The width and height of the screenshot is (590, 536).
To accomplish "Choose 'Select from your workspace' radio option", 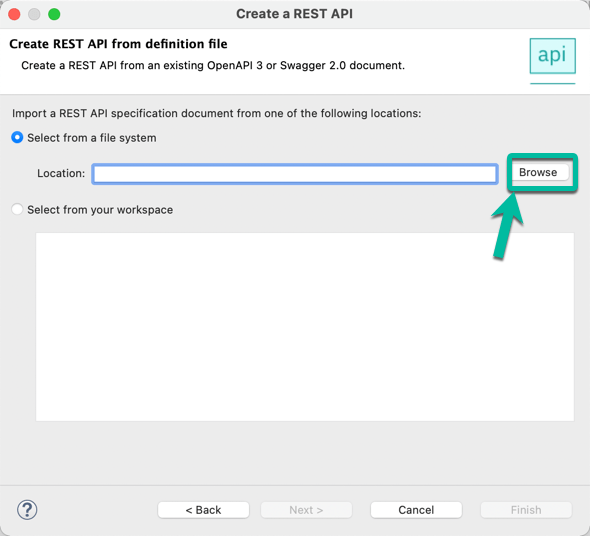I will pyautogui.click(x=17, y=209).
